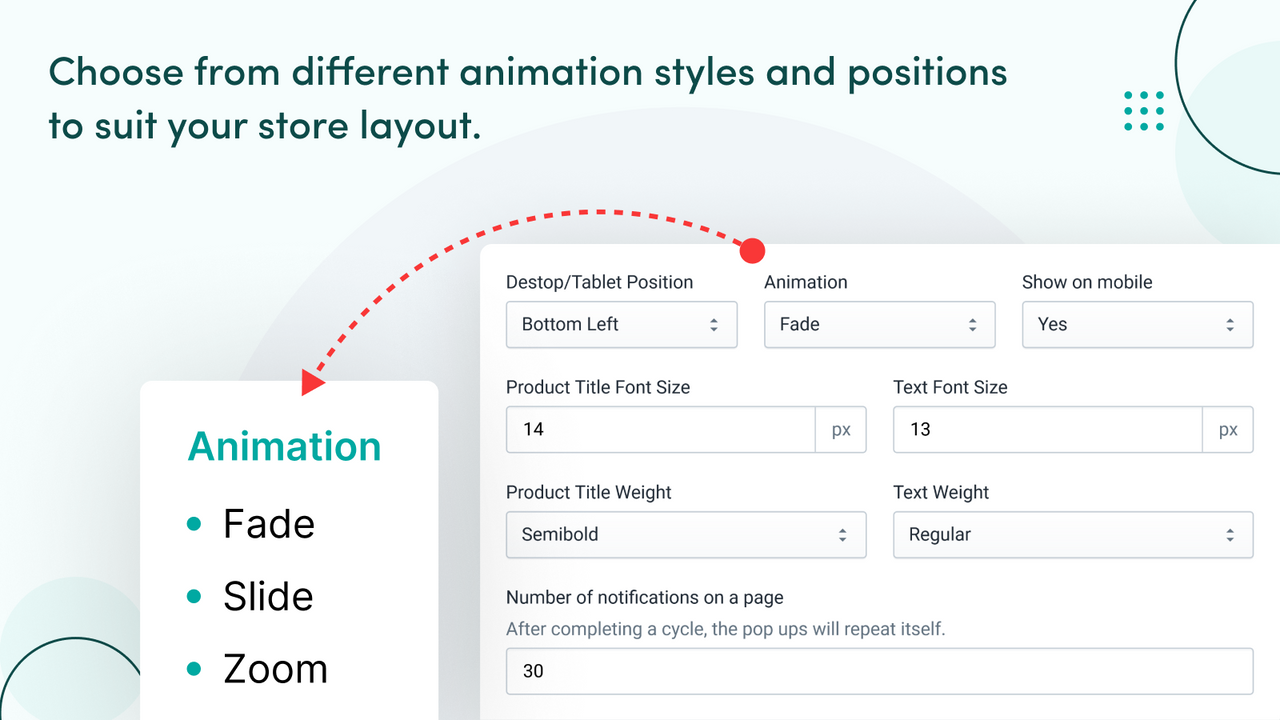Image resolution: width=1280 pixels, height=720 pixels.
Task: Click the px unit label for Product Title Font Size
Action: [841, 429]
